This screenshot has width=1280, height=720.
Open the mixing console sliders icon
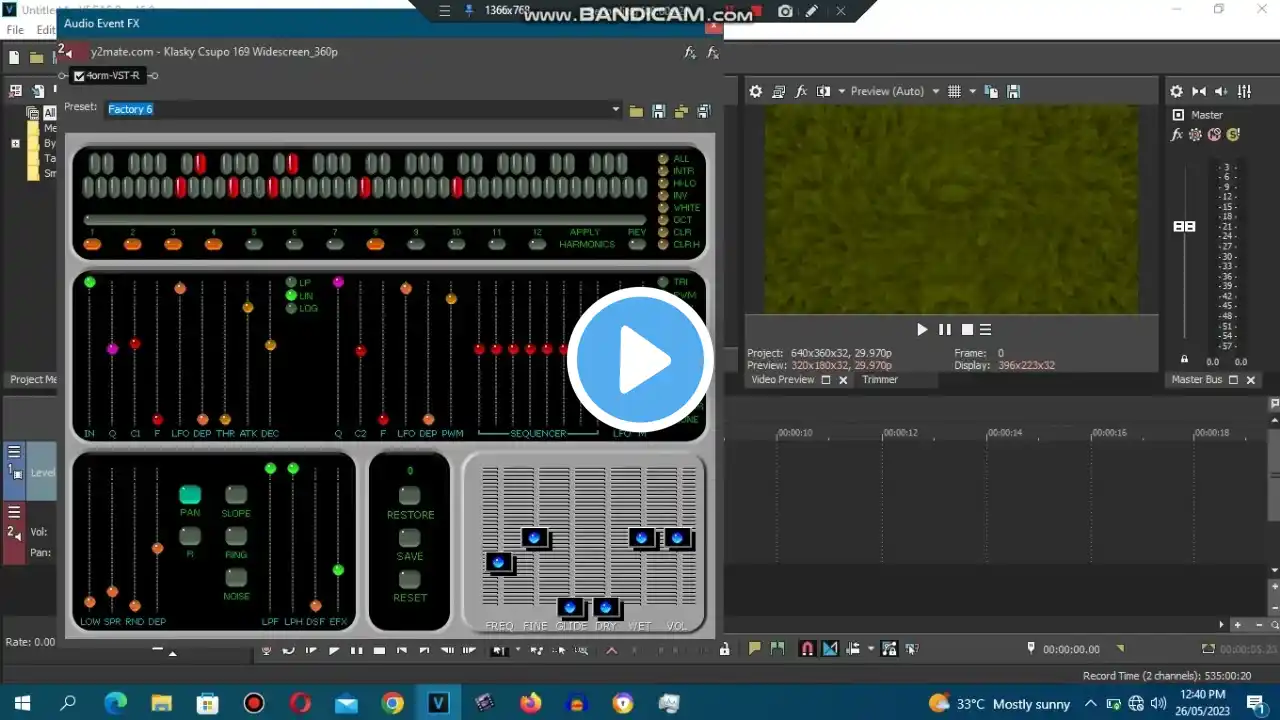pos(1244,91)
